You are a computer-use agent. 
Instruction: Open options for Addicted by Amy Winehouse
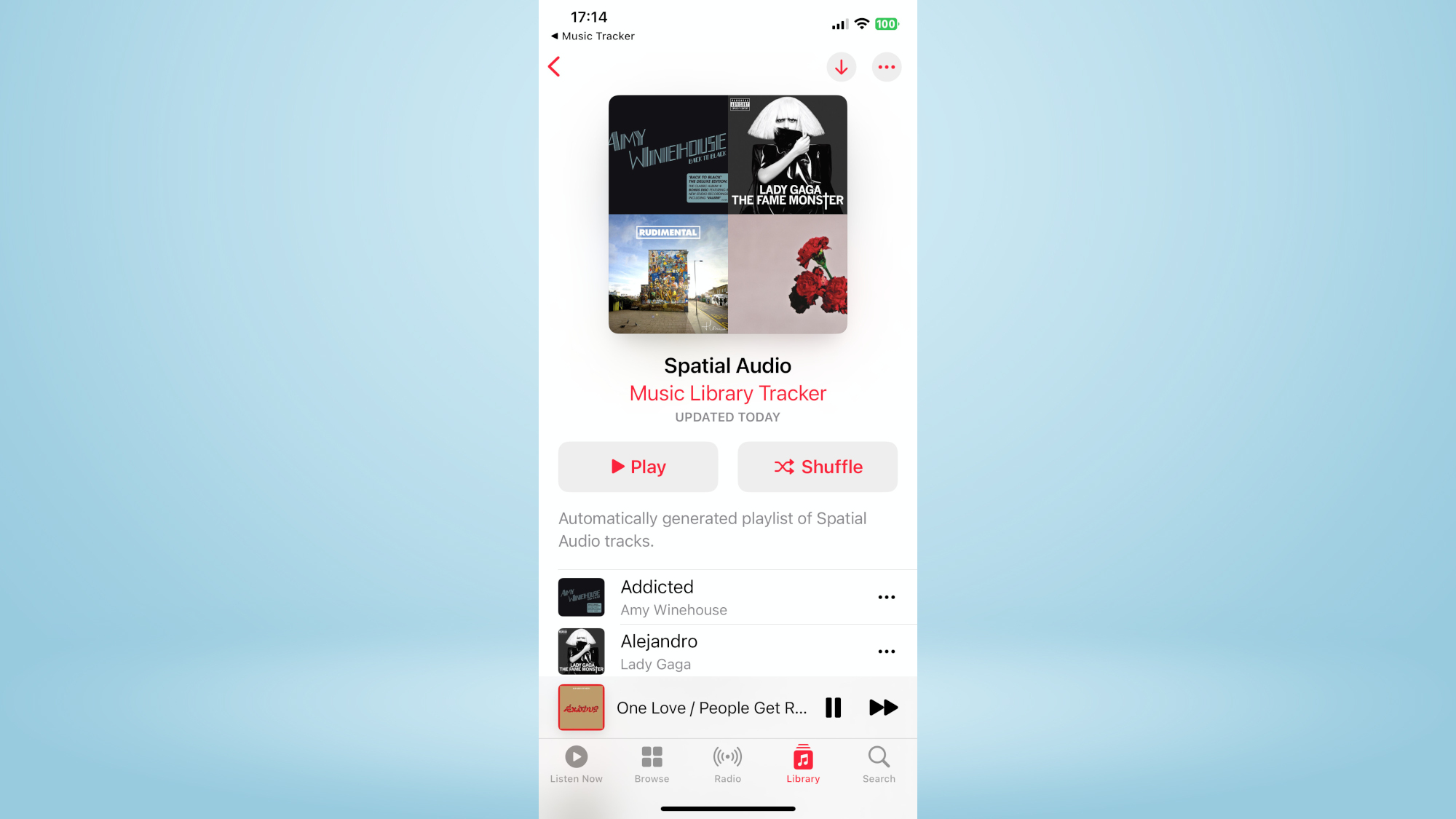pos(886,597)
